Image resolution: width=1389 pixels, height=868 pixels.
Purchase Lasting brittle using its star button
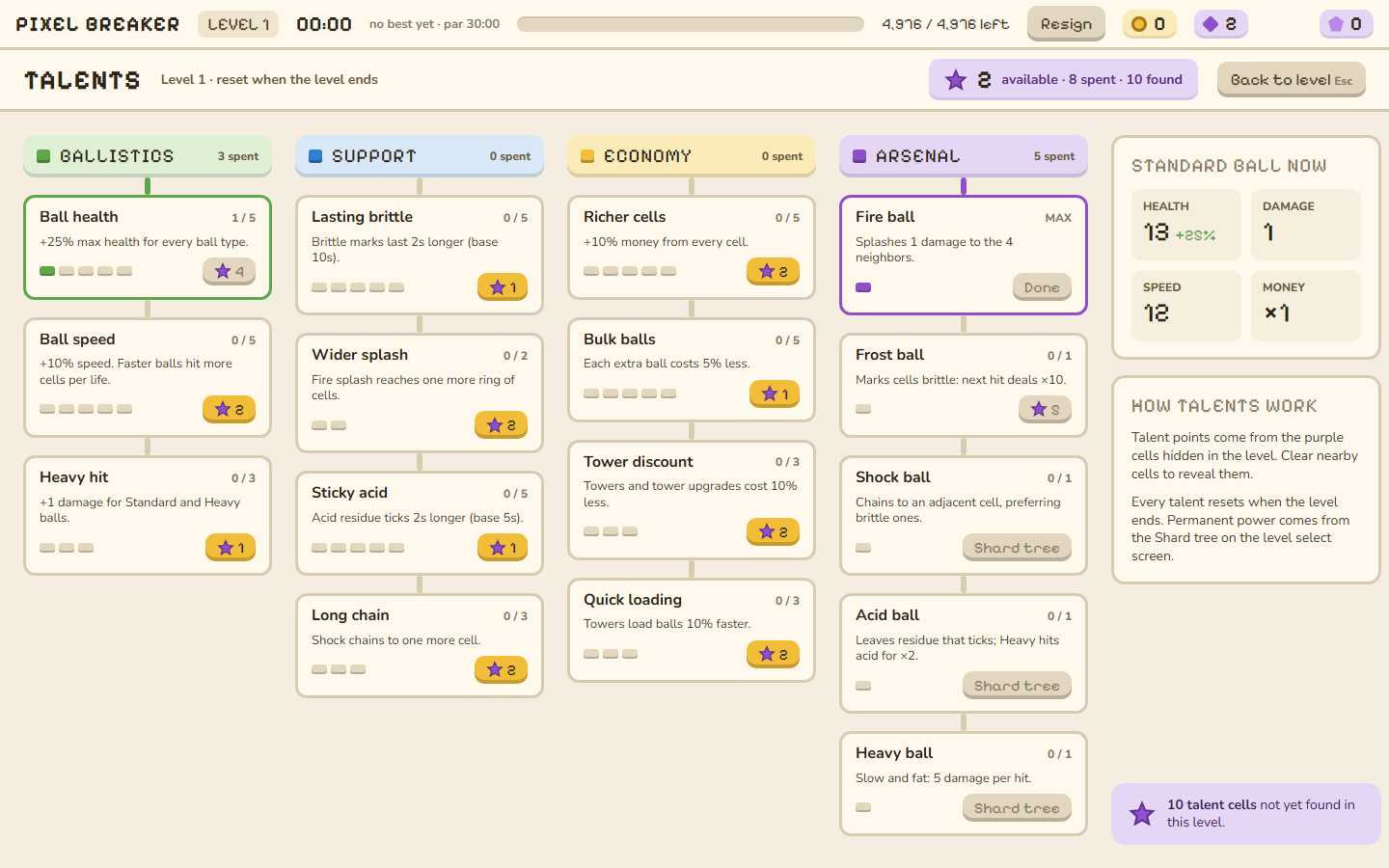(503, 287)
